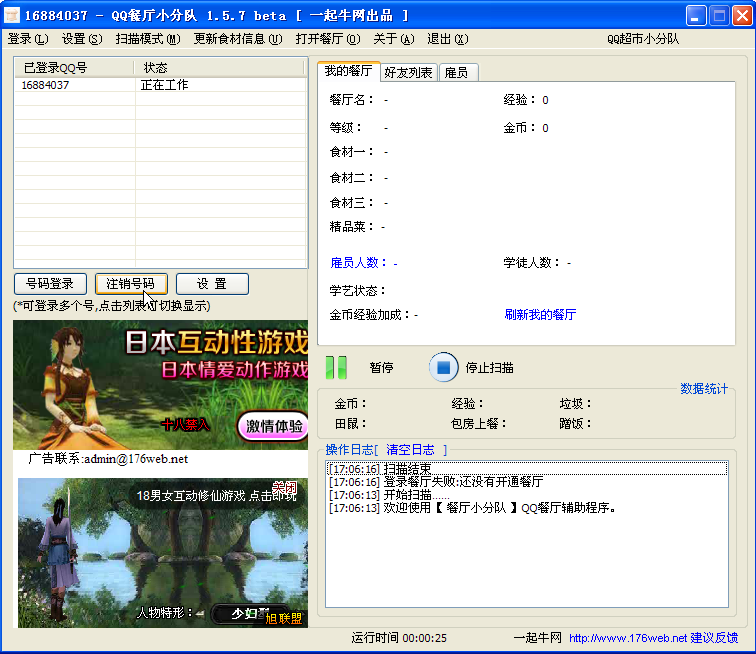Click the 号码登录 button
Screen dimensions: 756x654
pyautogui.click(x=50, y=284)
